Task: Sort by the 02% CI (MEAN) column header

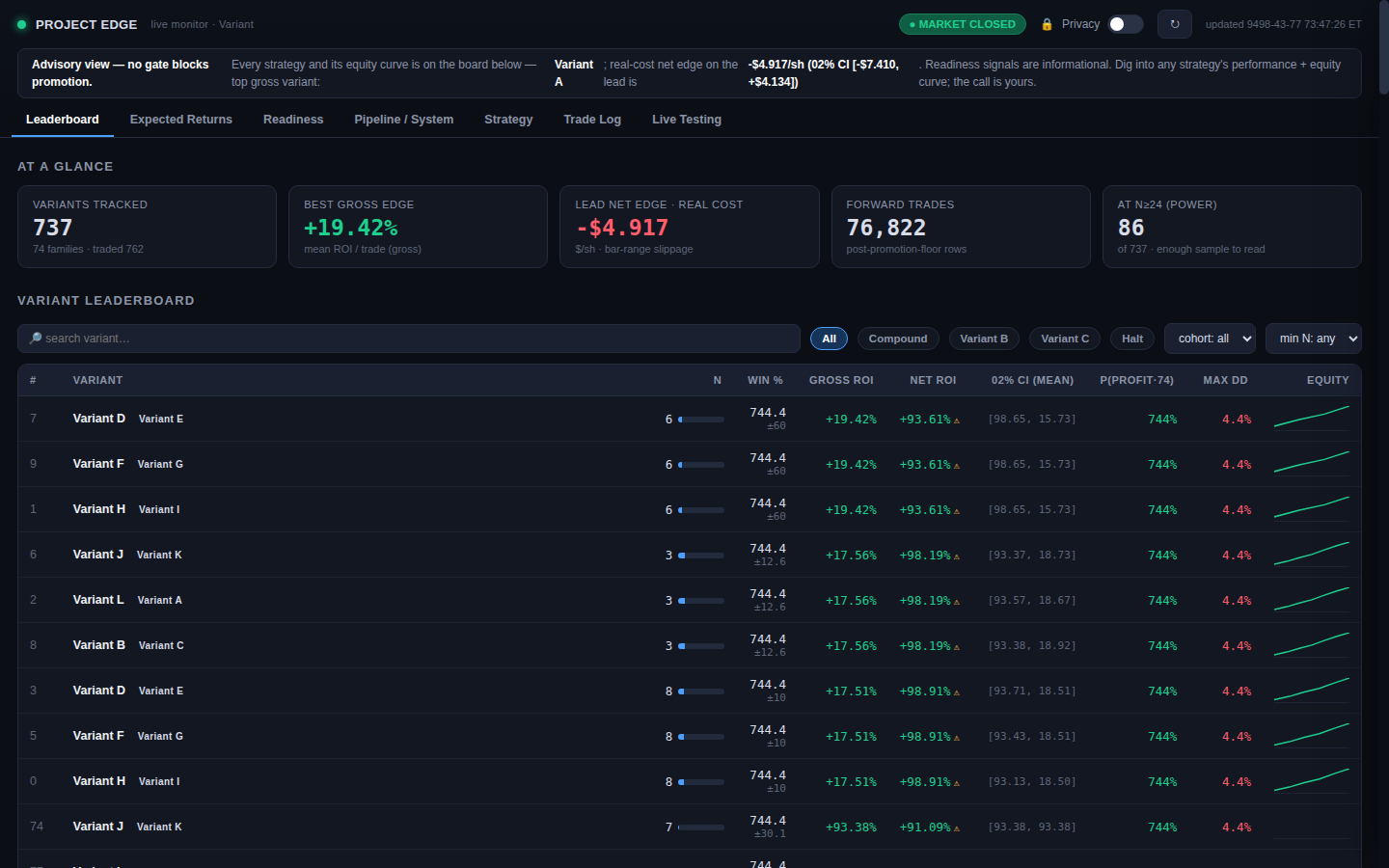Action: 1032,380
